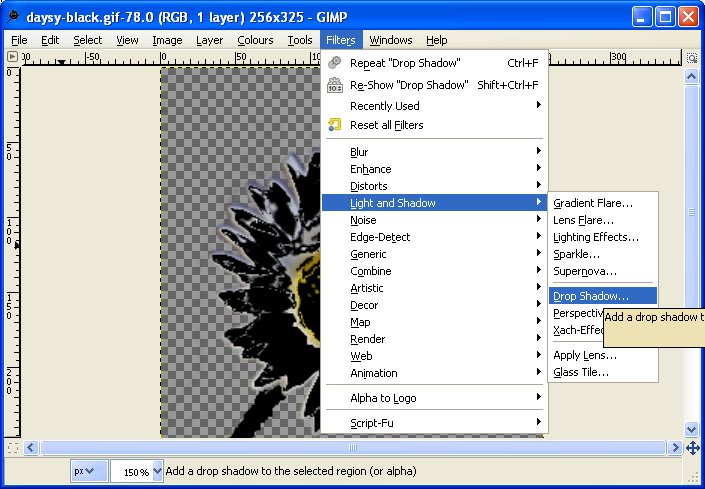Click the image menu triangle at ruler corner
The width and height of the screenshot is (705, 489).
12,57
